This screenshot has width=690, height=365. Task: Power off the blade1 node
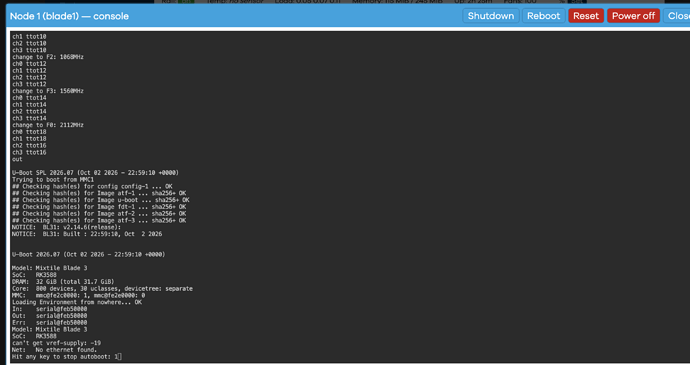[633, 16]
